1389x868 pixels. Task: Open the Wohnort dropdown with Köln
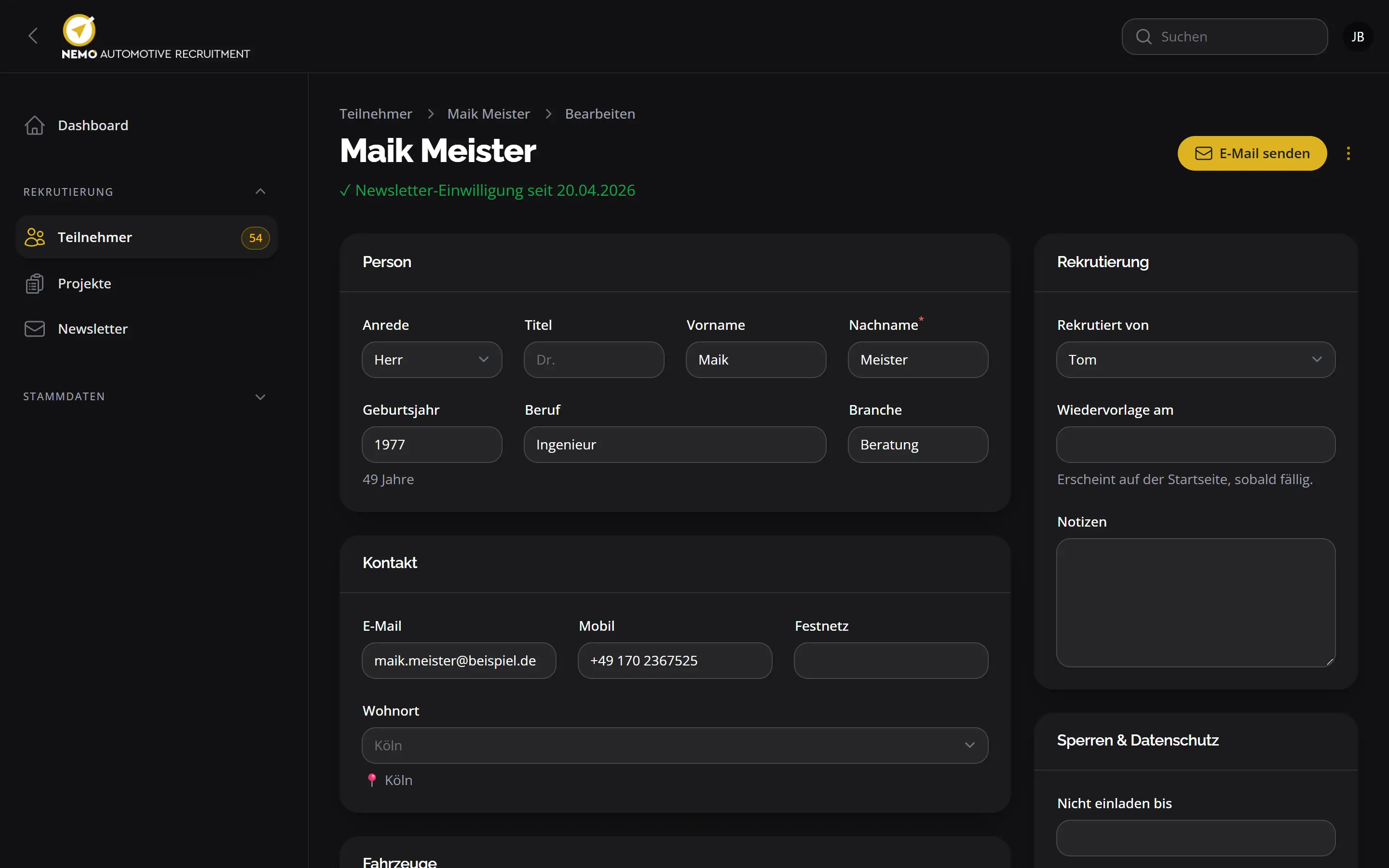coord(675,745)
